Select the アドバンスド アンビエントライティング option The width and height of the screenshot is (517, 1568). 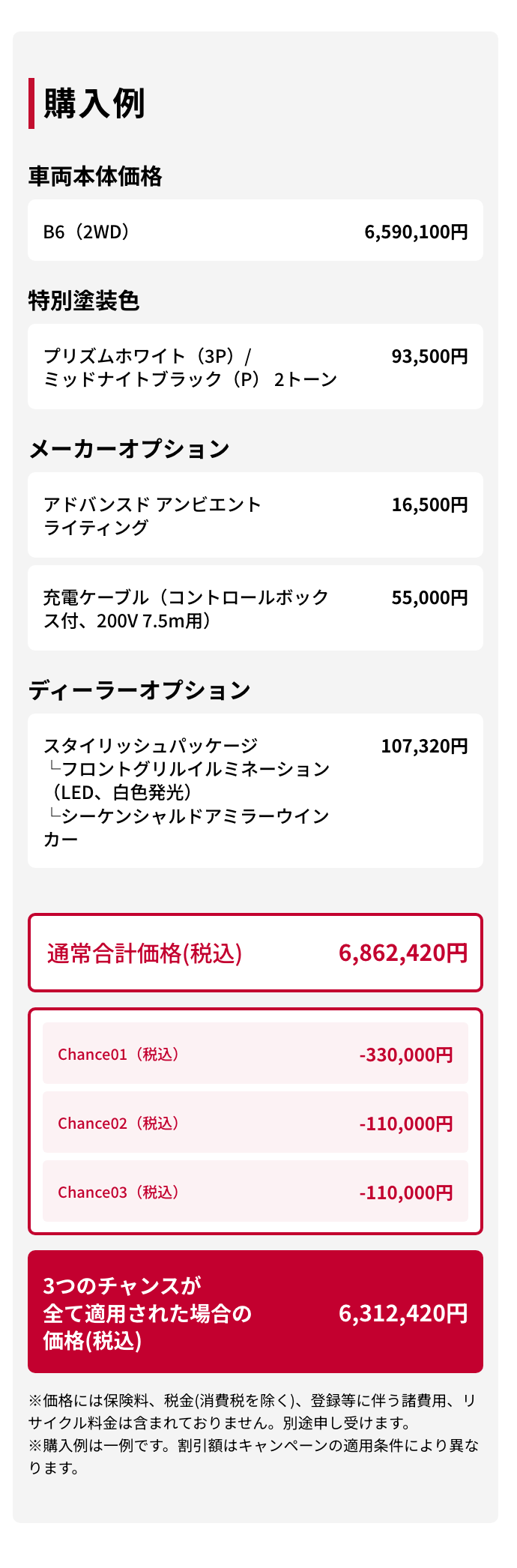152,516
